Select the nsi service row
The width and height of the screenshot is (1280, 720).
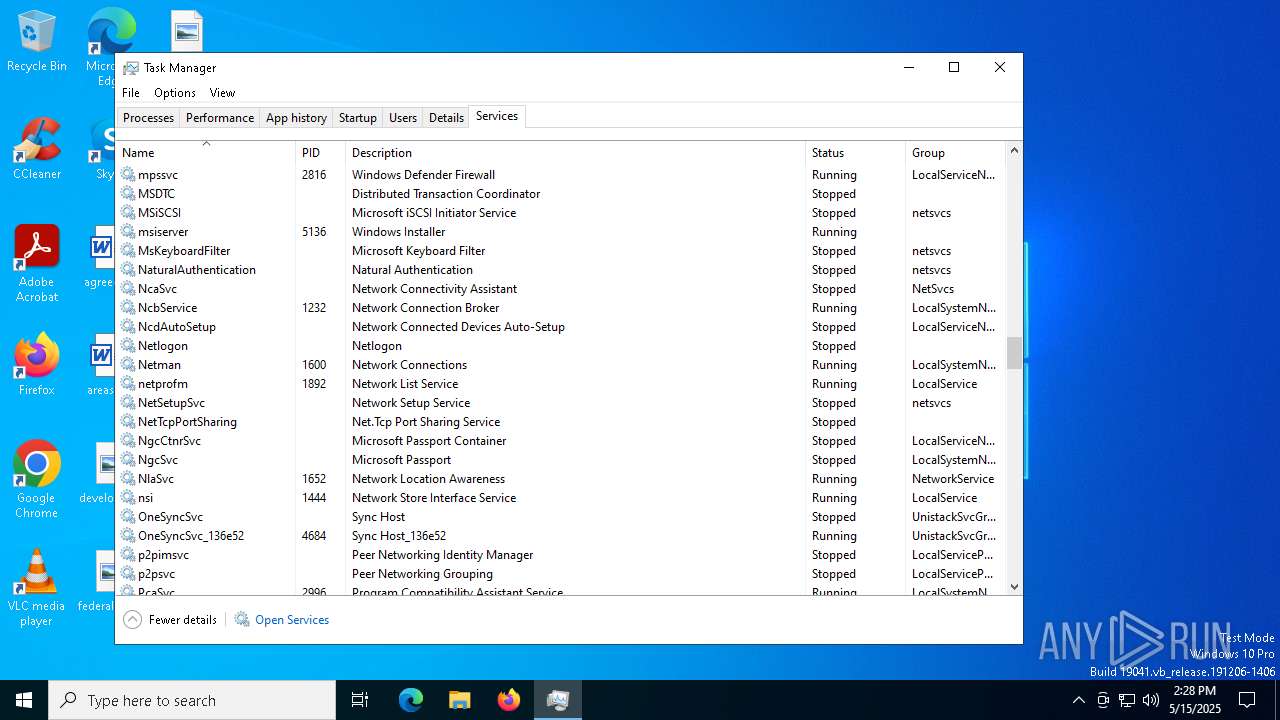561,498
